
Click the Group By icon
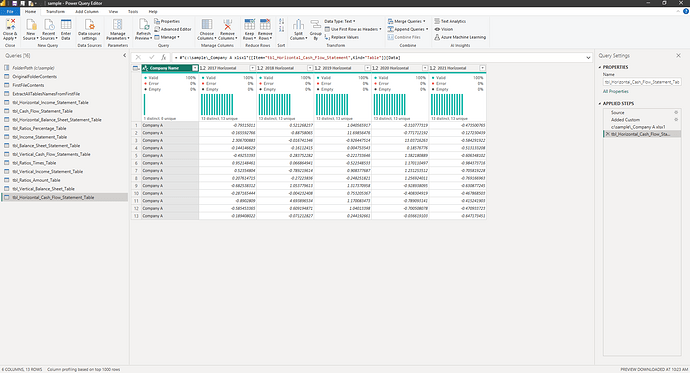click(316, 25)
